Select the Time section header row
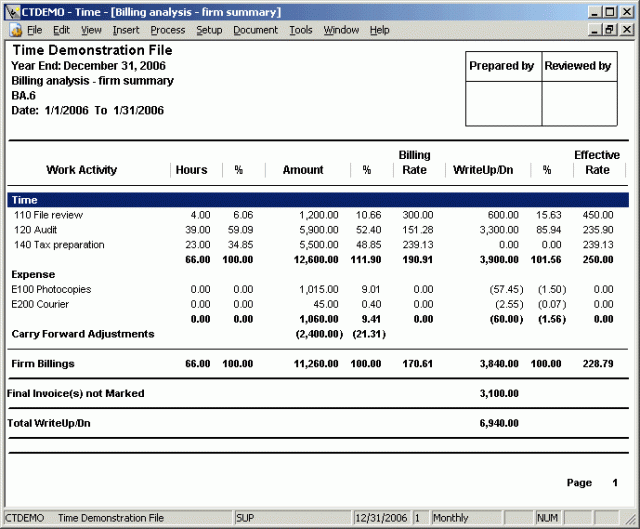Screen dimensions: 640x529 pos(318,200)
